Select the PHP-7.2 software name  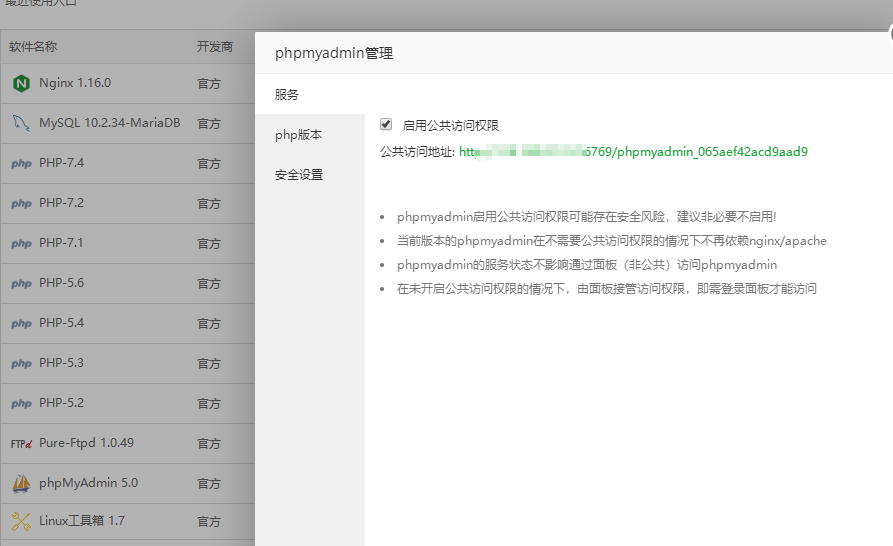(61, 203)
